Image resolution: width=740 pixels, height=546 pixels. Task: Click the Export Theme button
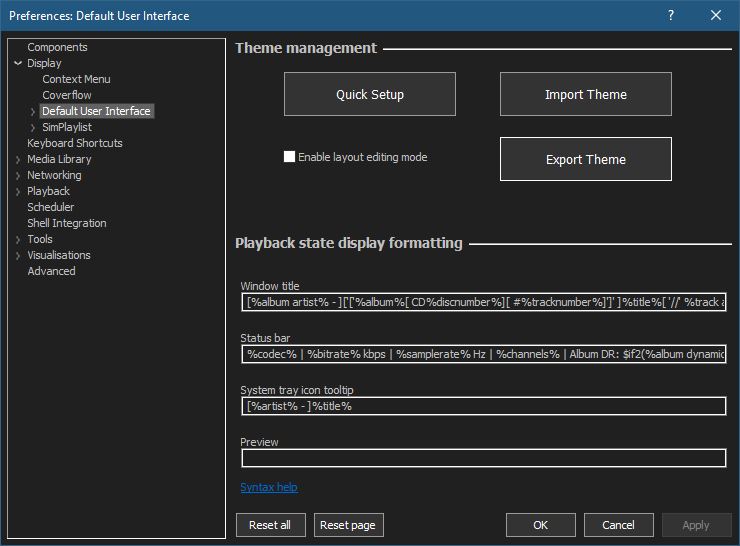(585, 159)
